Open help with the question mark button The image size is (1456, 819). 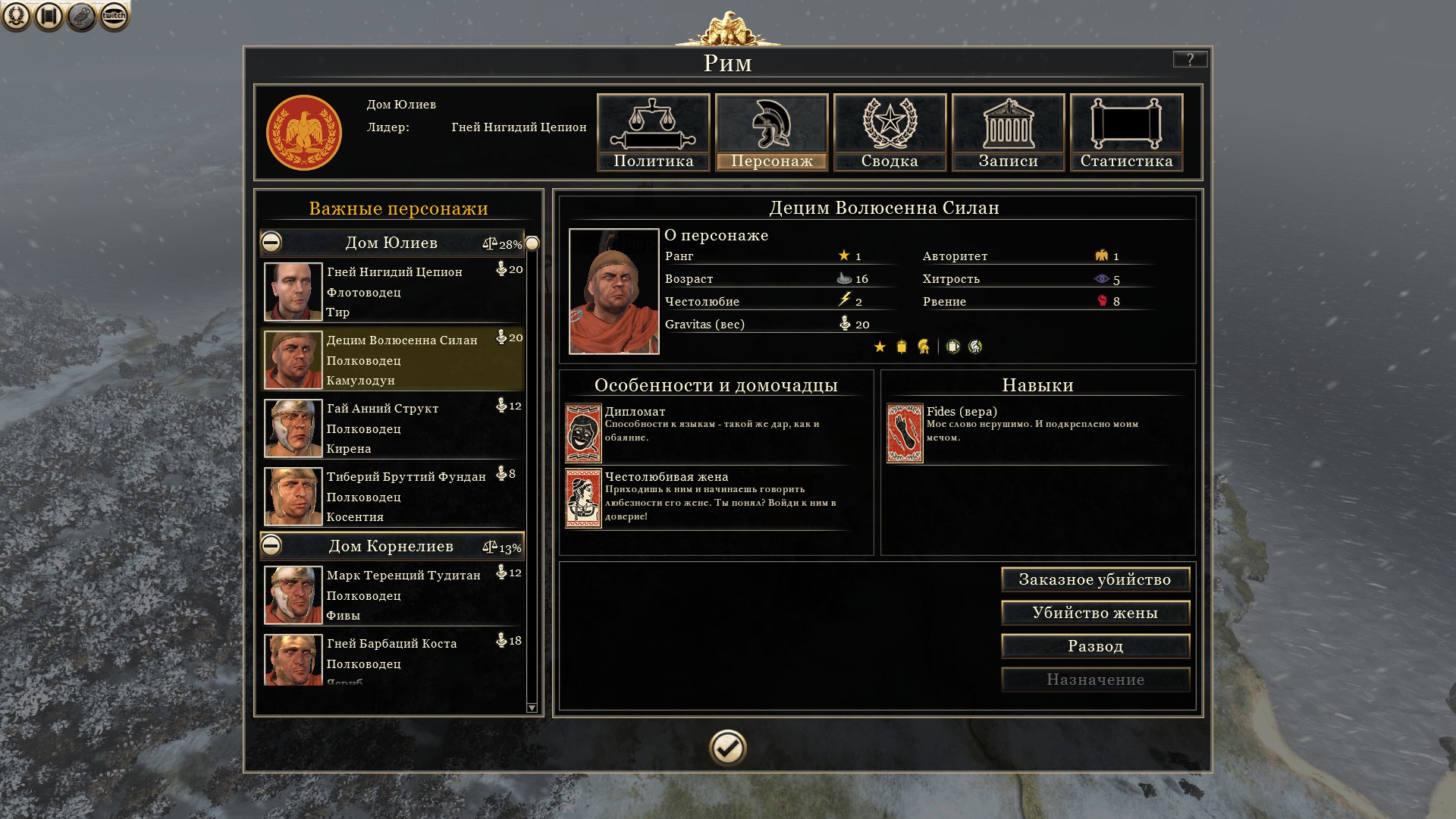point(1190,59)
